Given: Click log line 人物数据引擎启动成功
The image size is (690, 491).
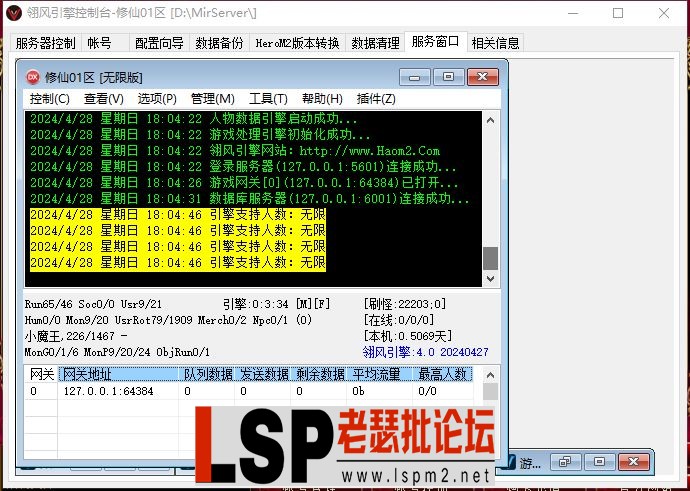Looking at the screenshot, I should (x=194, y=119).
